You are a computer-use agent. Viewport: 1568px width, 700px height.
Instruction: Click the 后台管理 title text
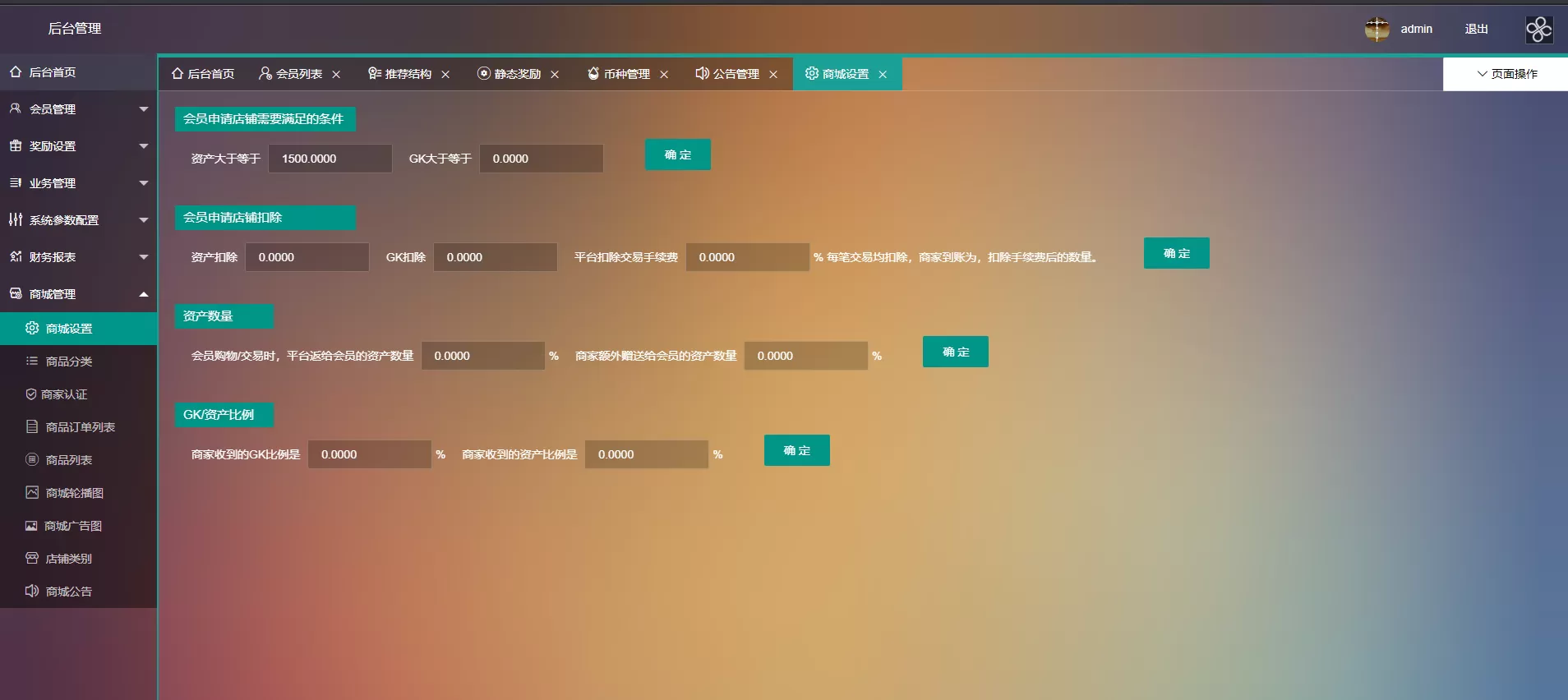[75, 29]
